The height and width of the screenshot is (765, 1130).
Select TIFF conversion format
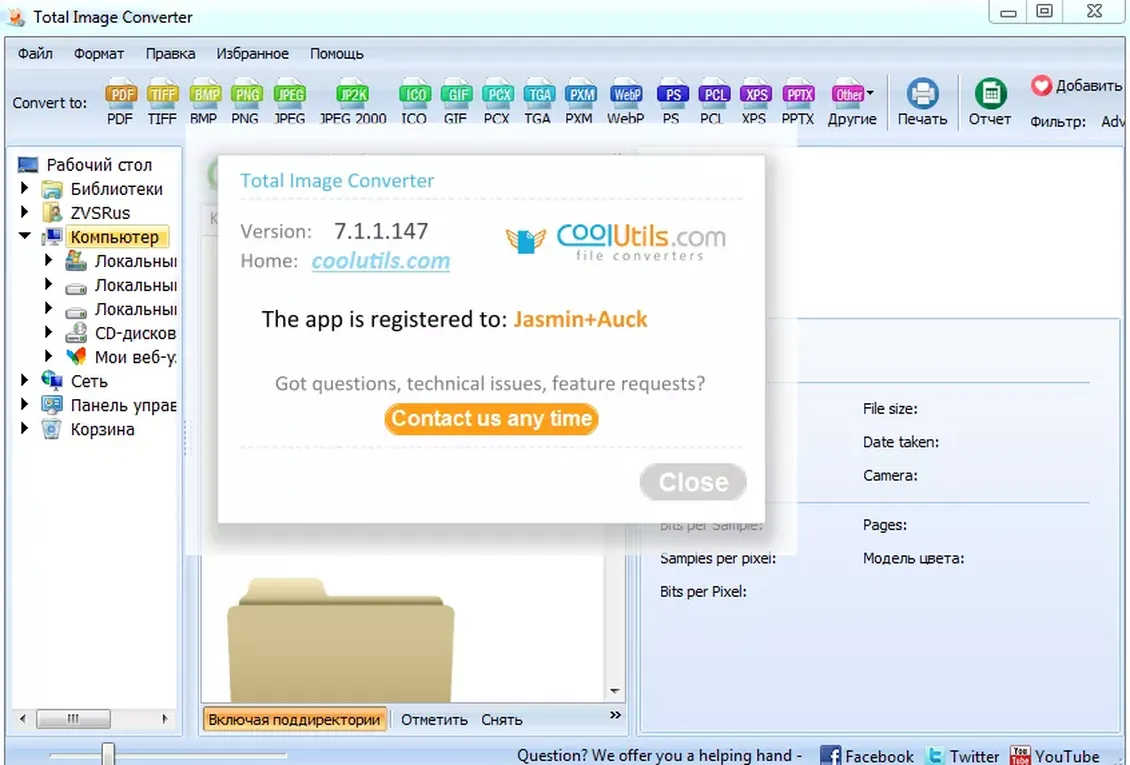(x=162, y=102)
